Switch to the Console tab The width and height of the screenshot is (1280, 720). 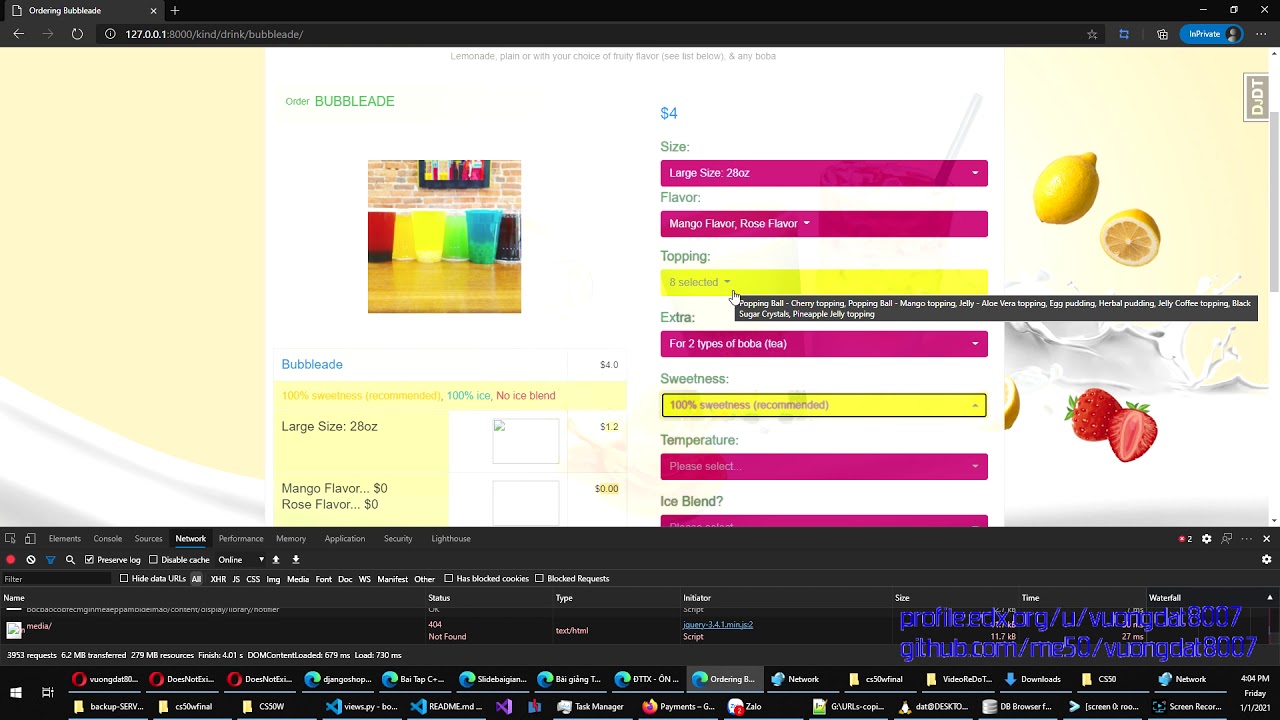[x=108, y=539]
